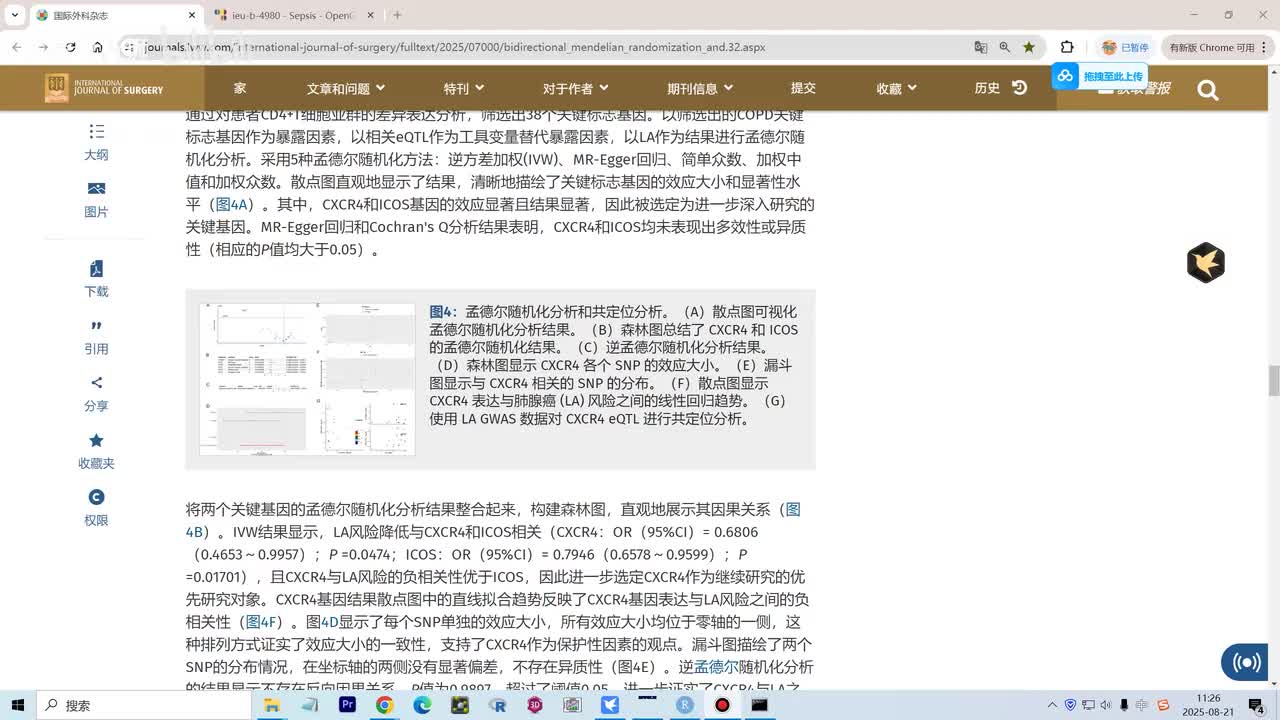
Task: Open Premiere Pro from the taskbar
Action: [x=347, y=705]
